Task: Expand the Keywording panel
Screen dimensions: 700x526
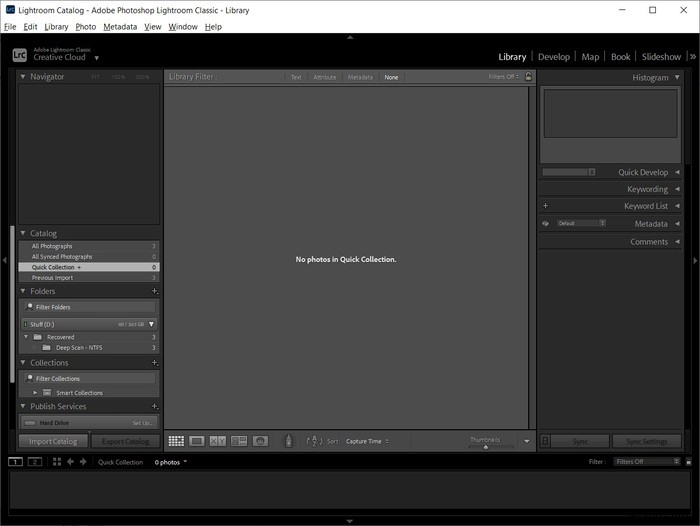Action: [677, 189]
